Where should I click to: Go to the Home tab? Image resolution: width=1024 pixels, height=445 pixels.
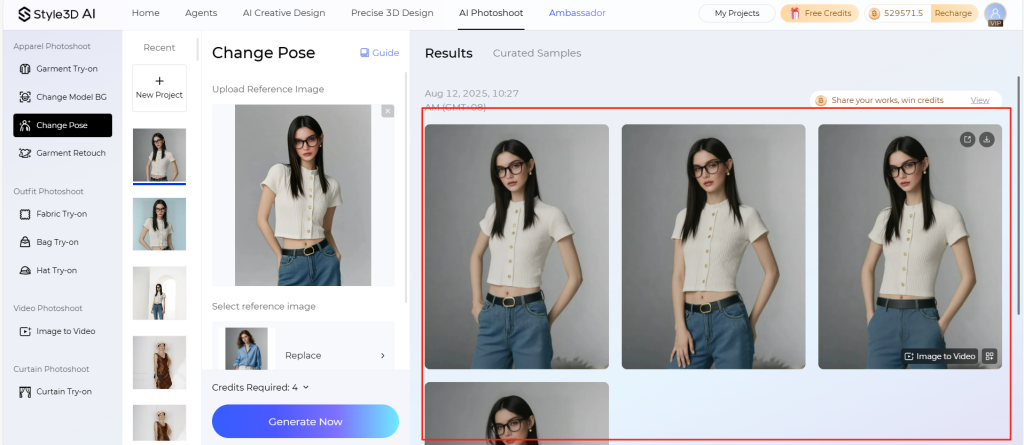(x=146, y=13)
